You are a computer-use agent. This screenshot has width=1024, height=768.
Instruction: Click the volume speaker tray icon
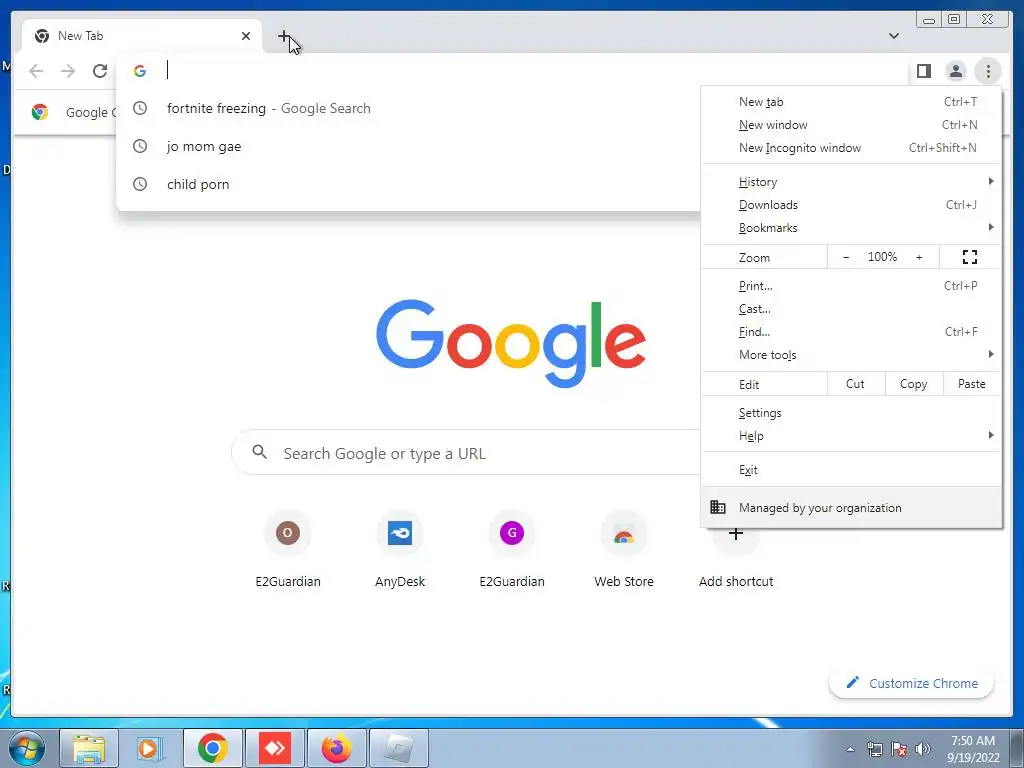click(x=922, y=749)
